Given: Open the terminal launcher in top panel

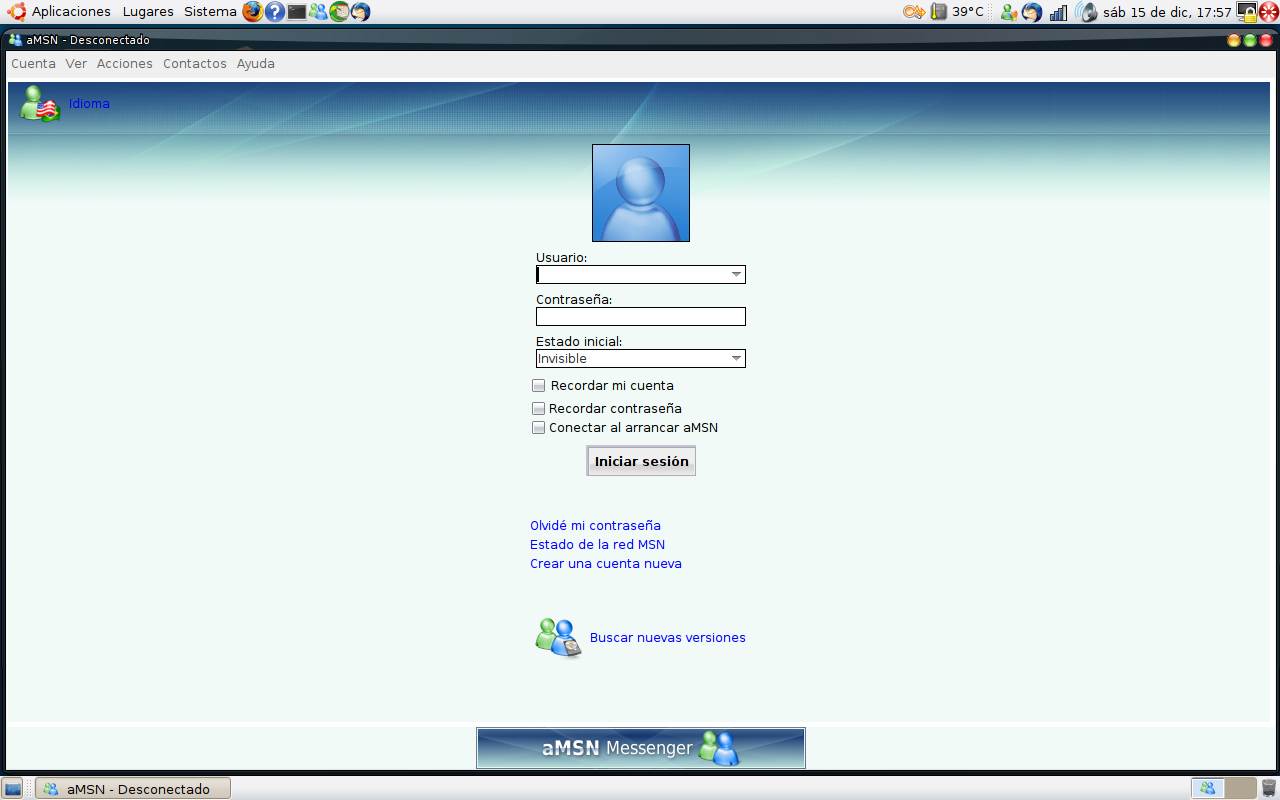Looking at the screenshot, I should coord(297,12).
